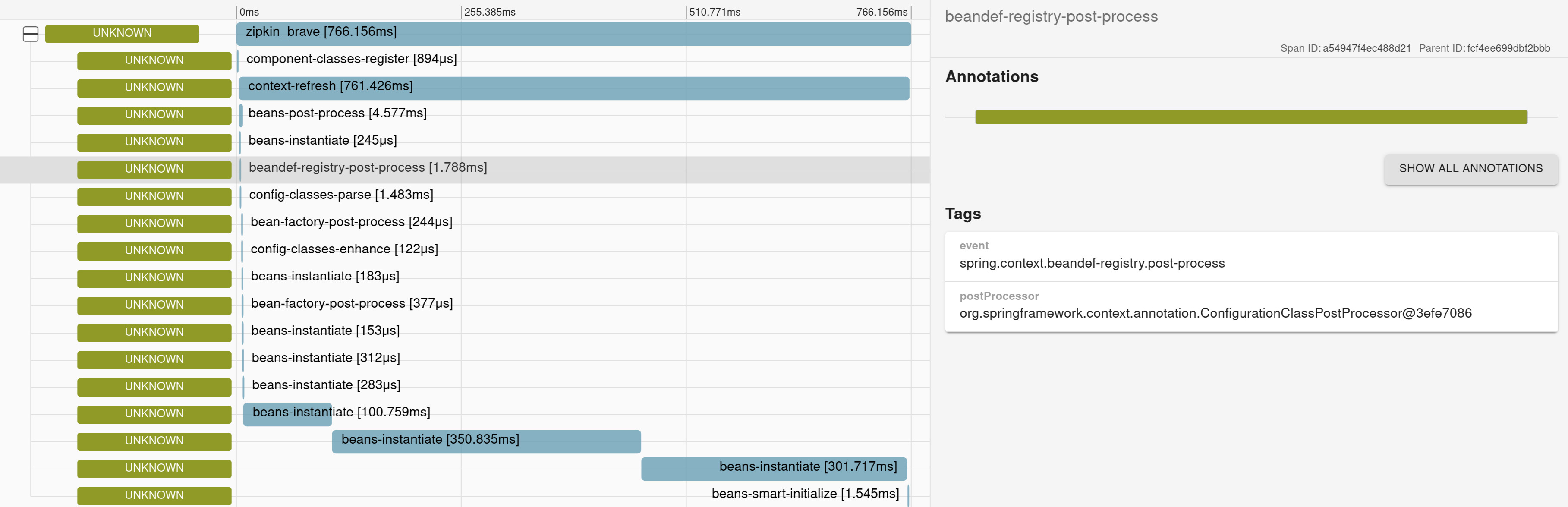Select beans-instantiate 100.759ms span bar
1568x507 pixels.
click(287, 414)
